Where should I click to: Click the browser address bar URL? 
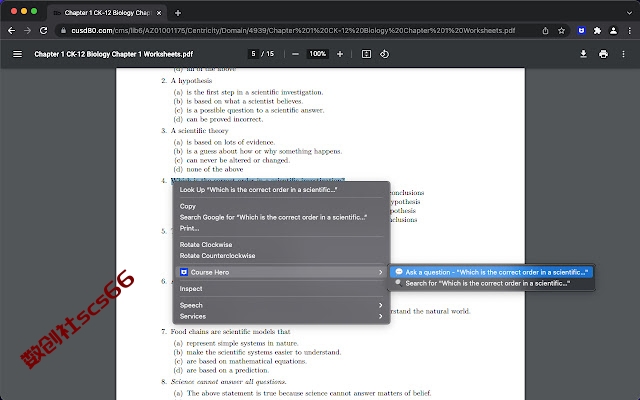tap(293, 31)
